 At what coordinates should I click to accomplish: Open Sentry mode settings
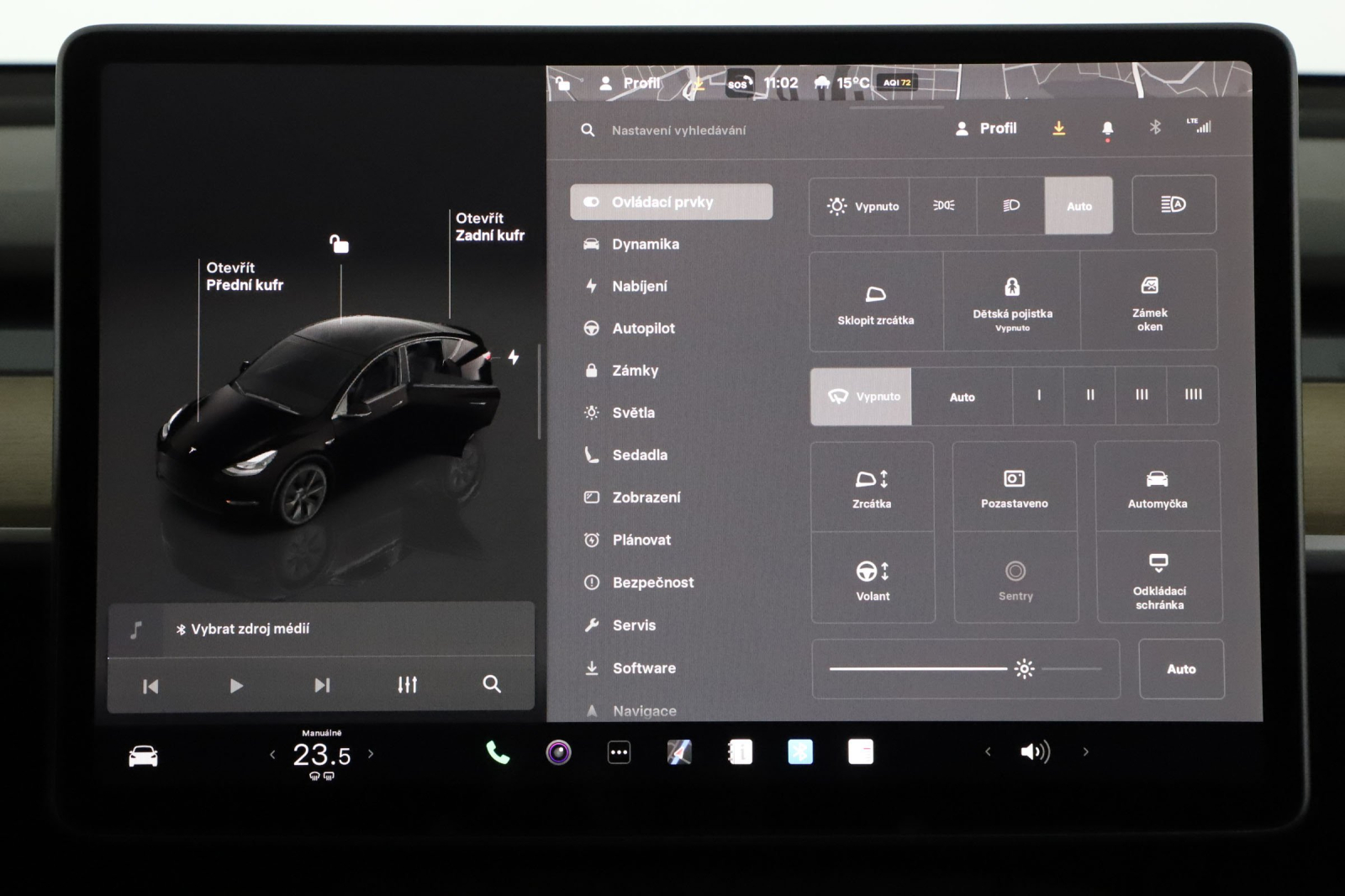point(1015,578)
